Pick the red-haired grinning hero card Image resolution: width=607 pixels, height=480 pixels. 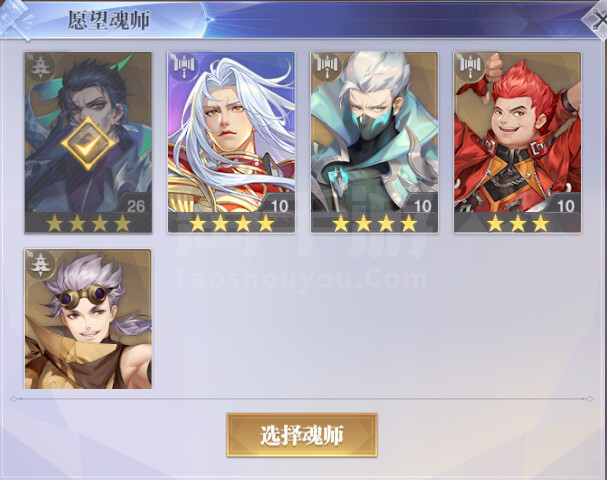(x=518, y=142)
